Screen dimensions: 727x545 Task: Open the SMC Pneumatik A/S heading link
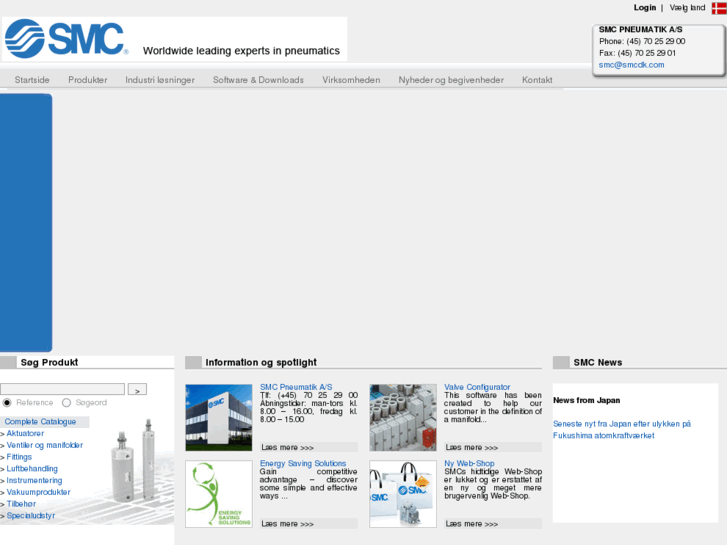coord(296,387)
